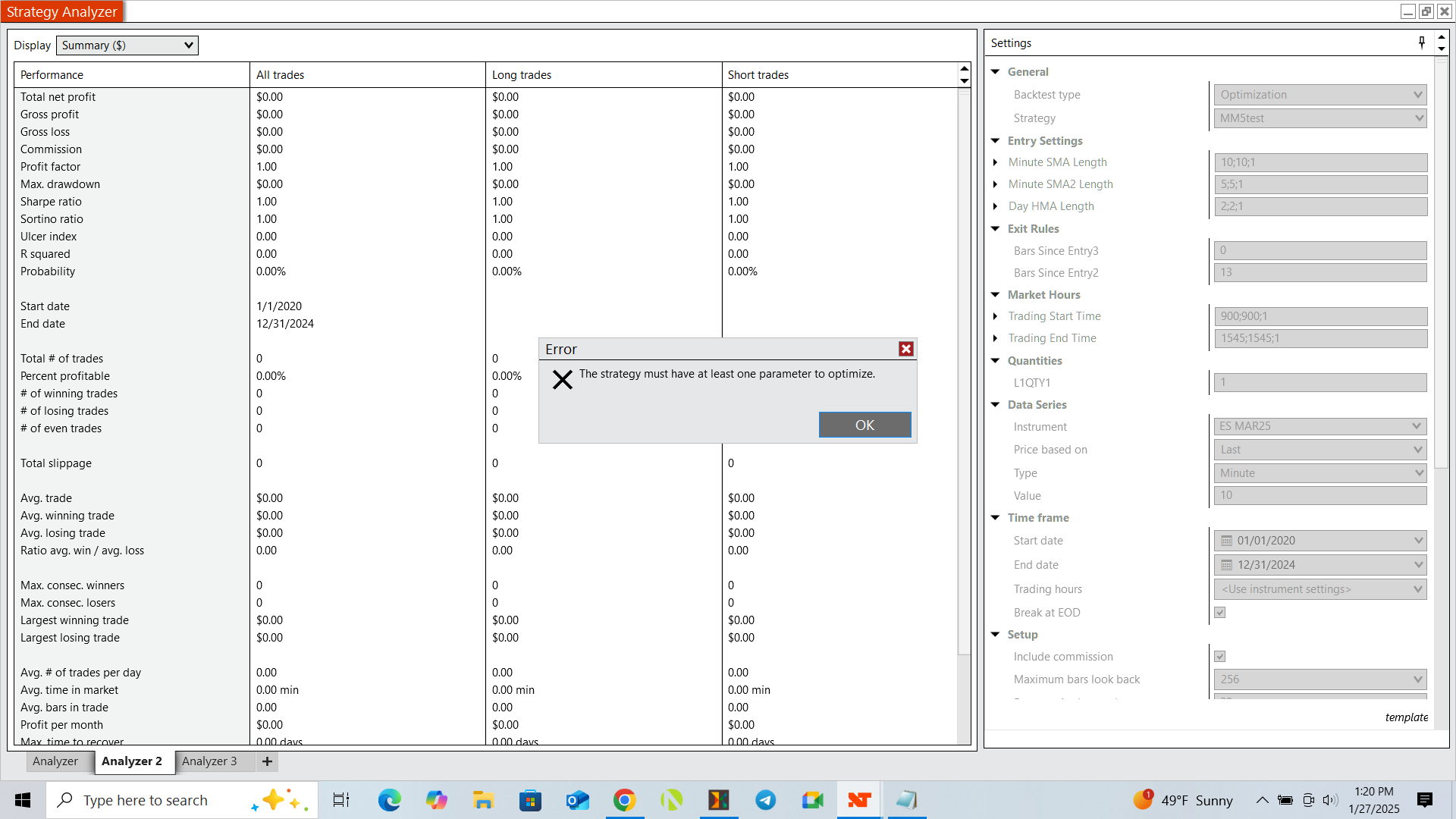Toggle the Include commission checkbox

tap(1219, 656)
